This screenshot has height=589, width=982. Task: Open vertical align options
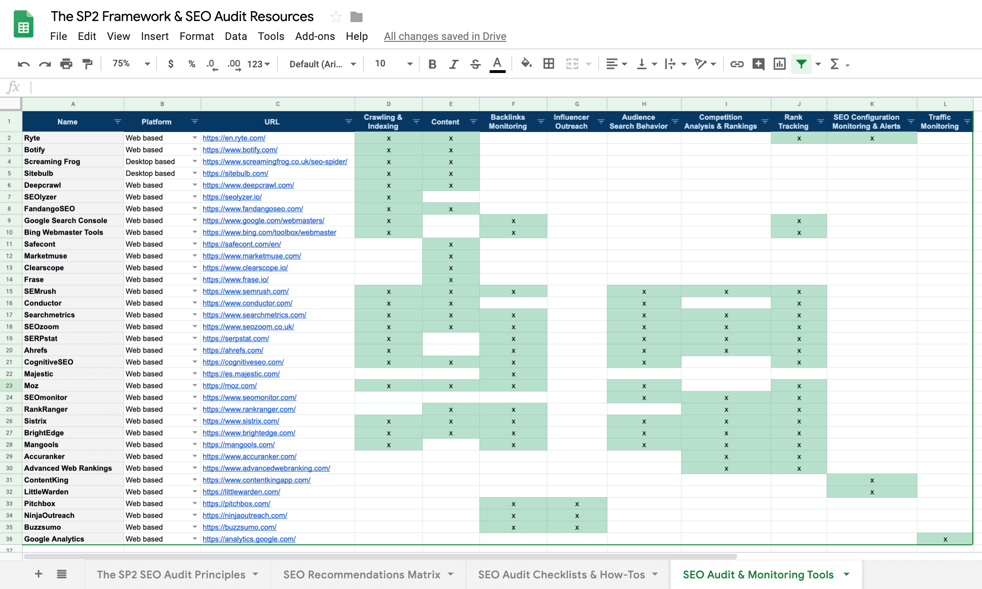point(646,64)
